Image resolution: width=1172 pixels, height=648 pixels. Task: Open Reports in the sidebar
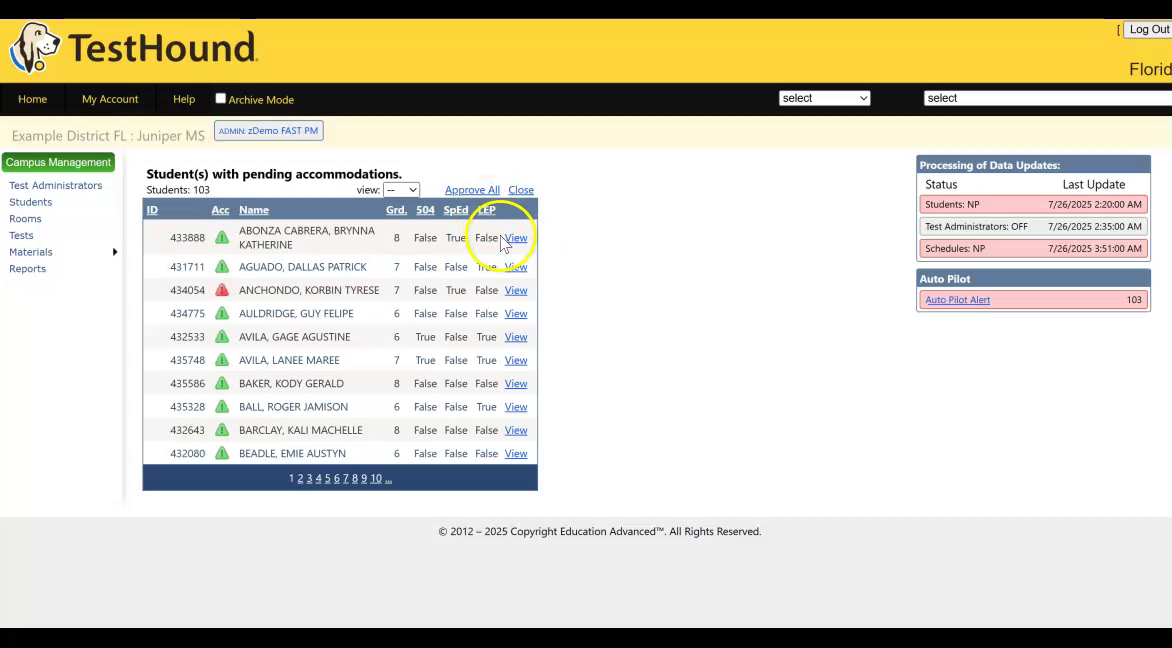coord(27,268)
